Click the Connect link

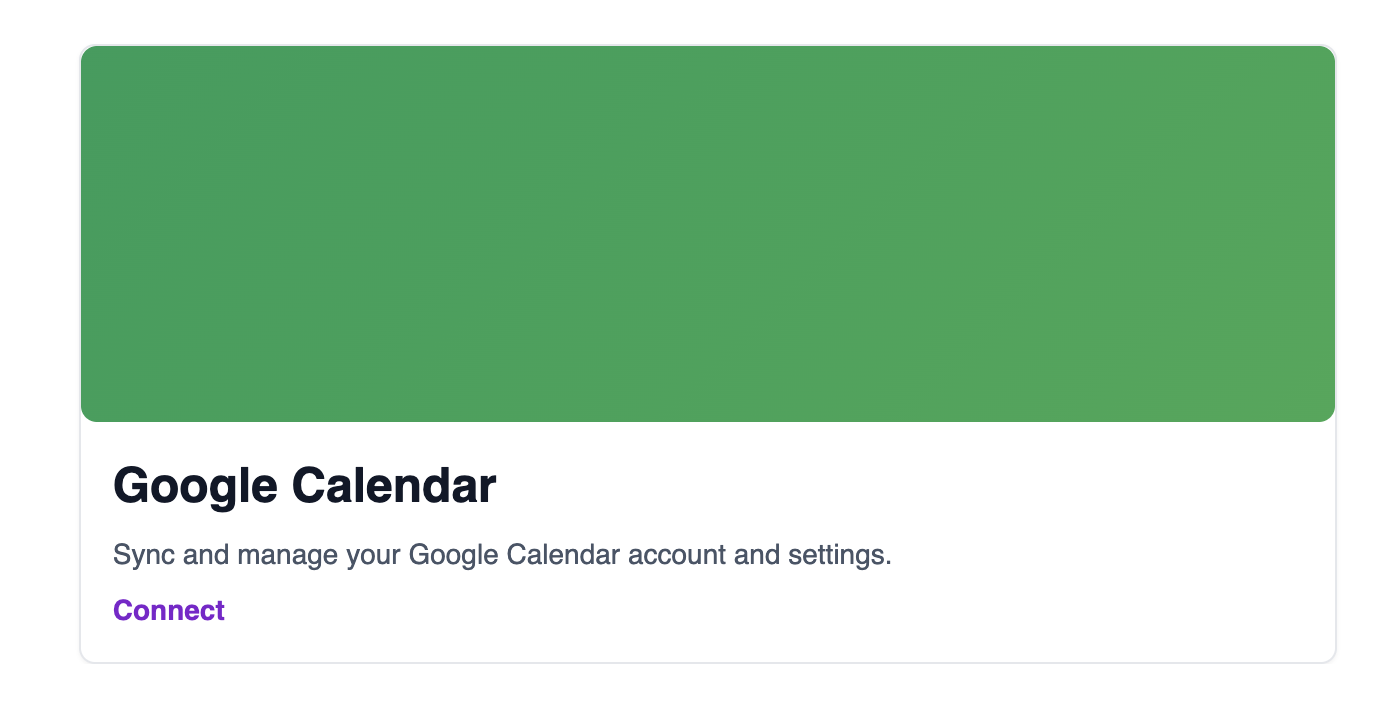(x=169, y=610)
